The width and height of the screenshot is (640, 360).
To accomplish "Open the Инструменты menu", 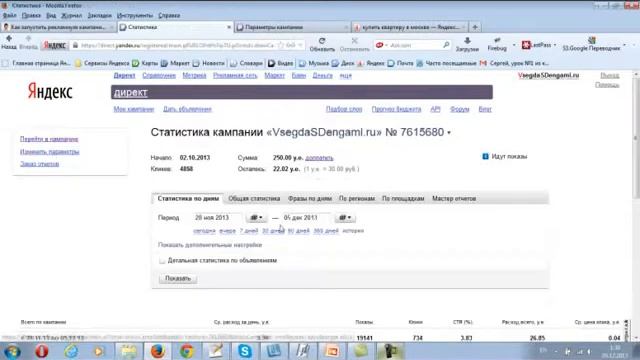I will point(135,16).
